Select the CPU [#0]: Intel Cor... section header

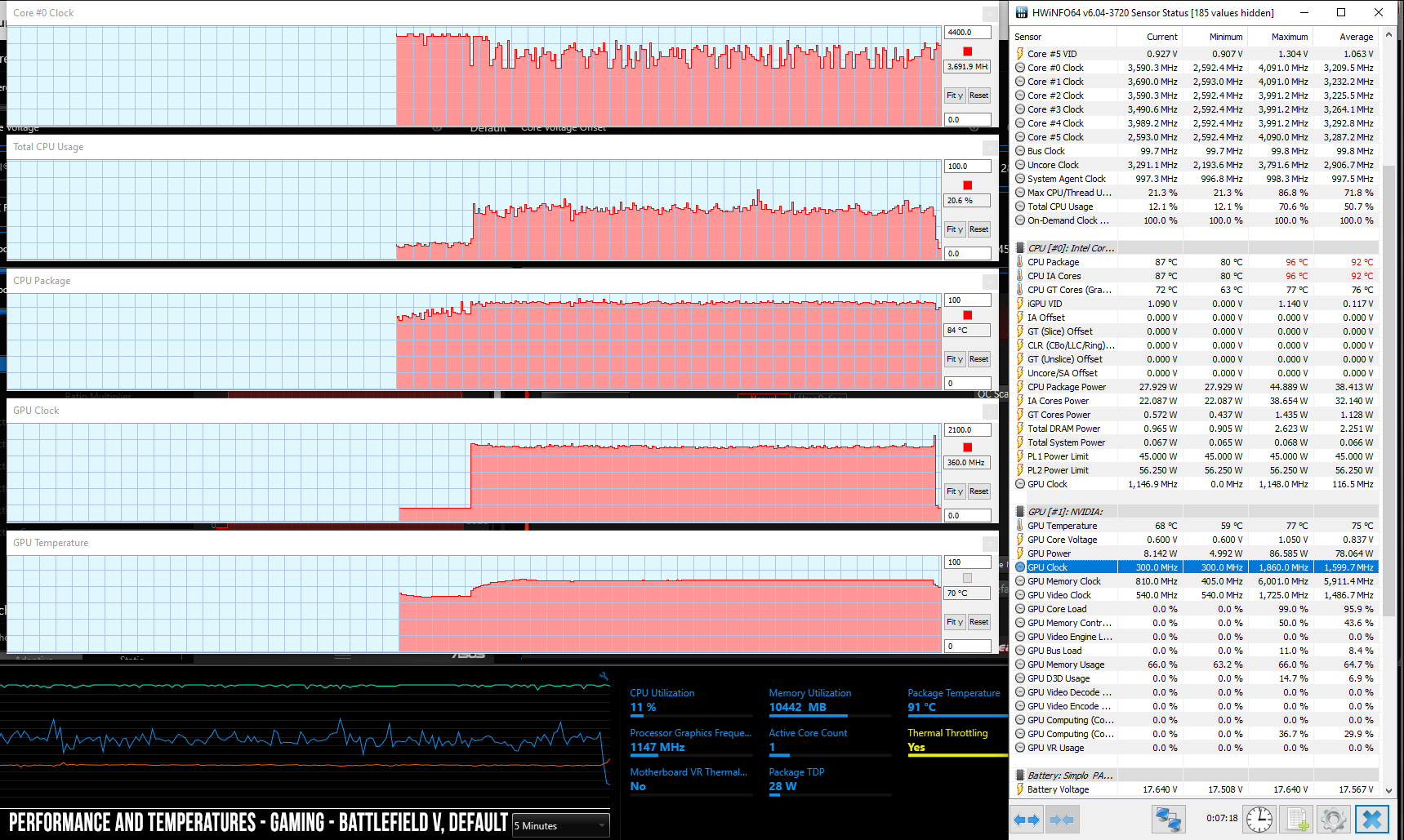tap(1196, 248)
